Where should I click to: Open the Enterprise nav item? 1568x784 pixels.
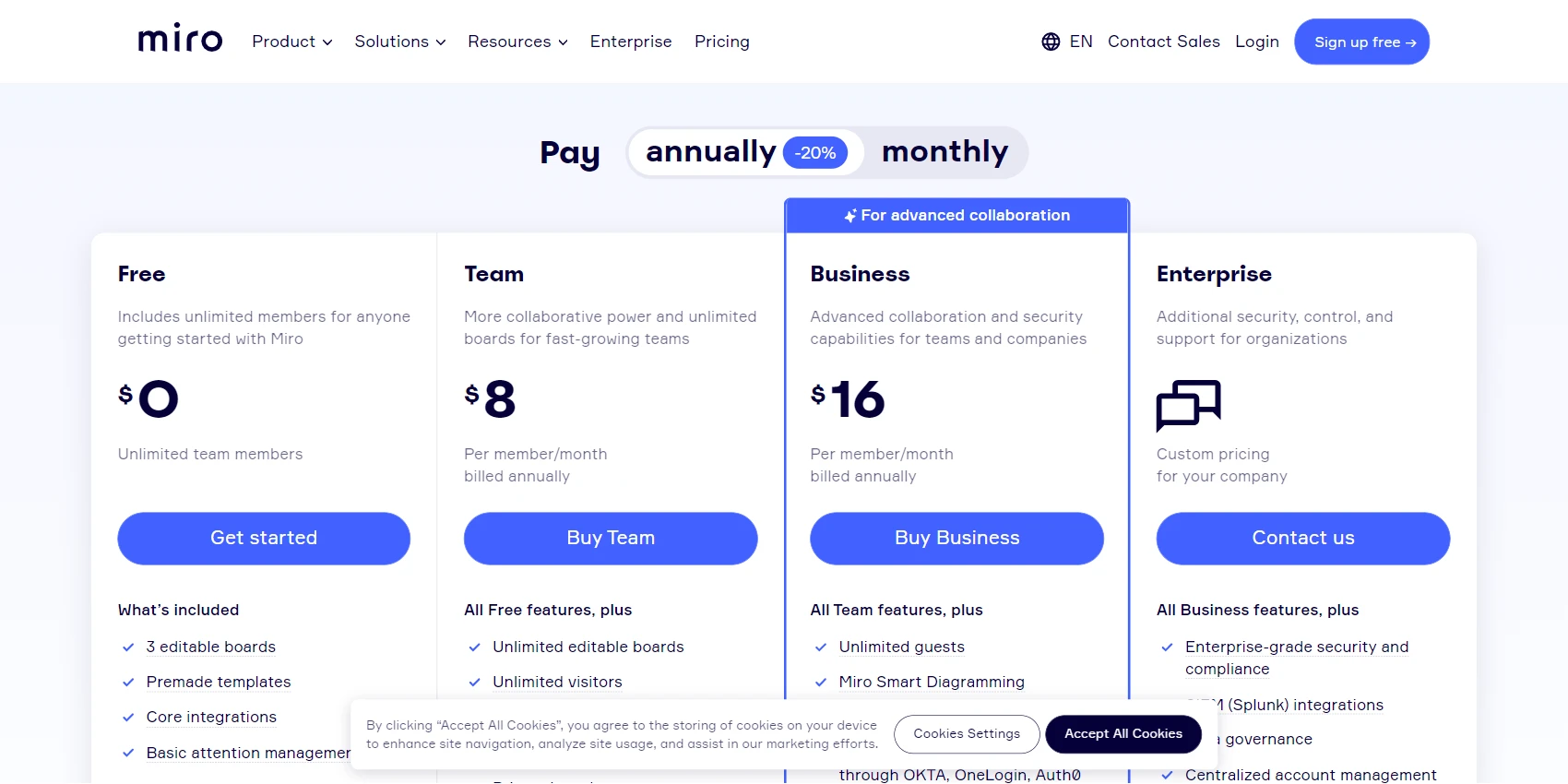(x=631, y=42)
